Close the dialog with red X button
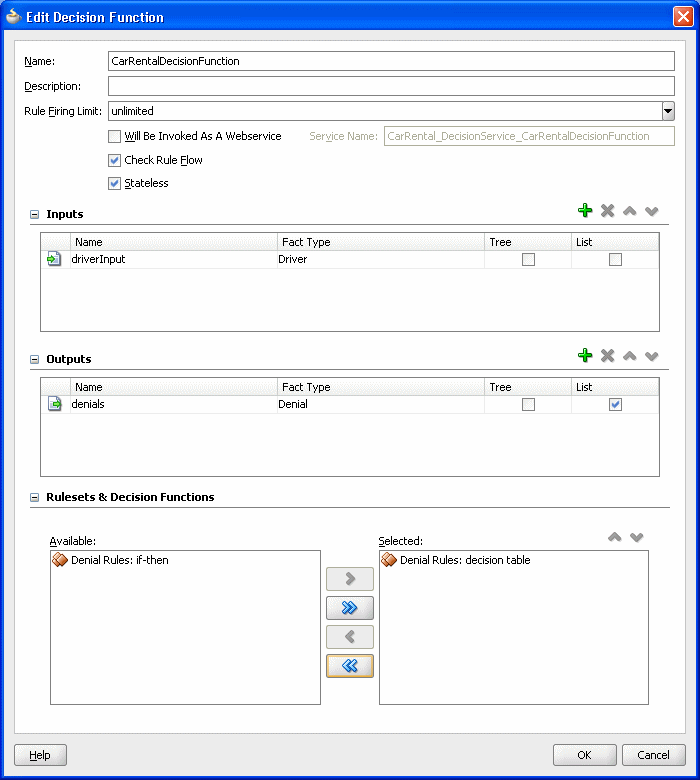This screenshot has width=700, height=780. [x=684, y=16]
